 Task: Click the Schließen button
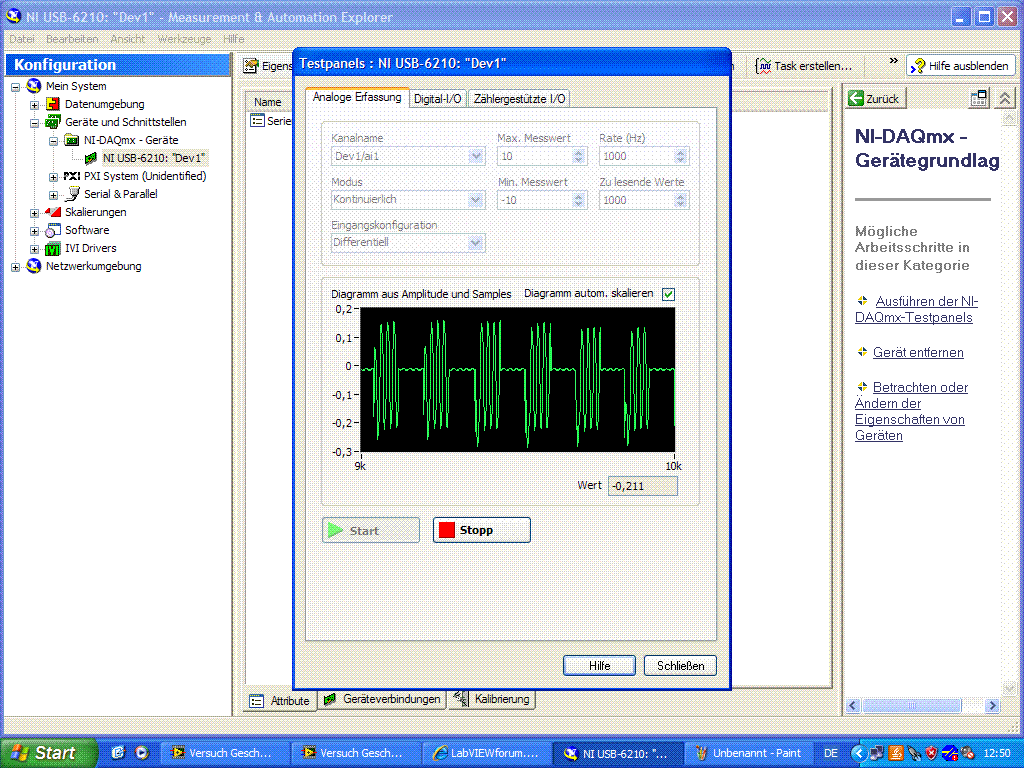point(680,666)
